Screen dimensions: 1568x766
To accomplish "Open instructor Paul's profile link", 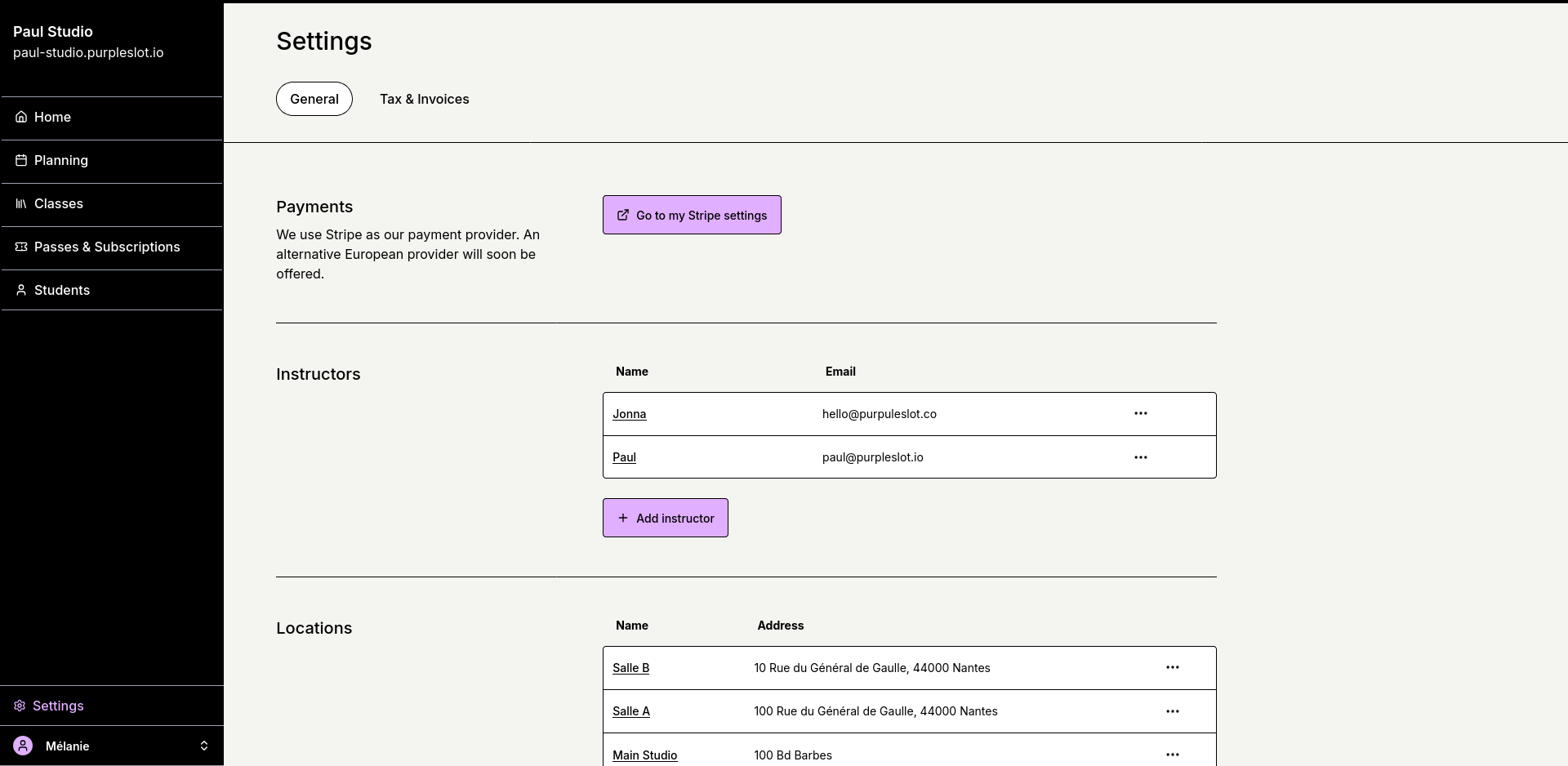I will pos(624,456).
